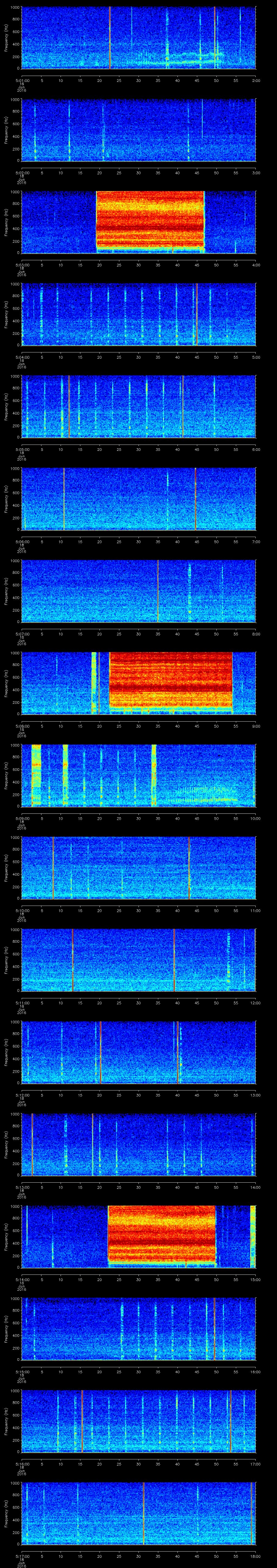This screenshot has height=1568, width=277.
Task: Click the vertical line near 11 s in 5:06:00 panel
Action: (x=63, y=499)
